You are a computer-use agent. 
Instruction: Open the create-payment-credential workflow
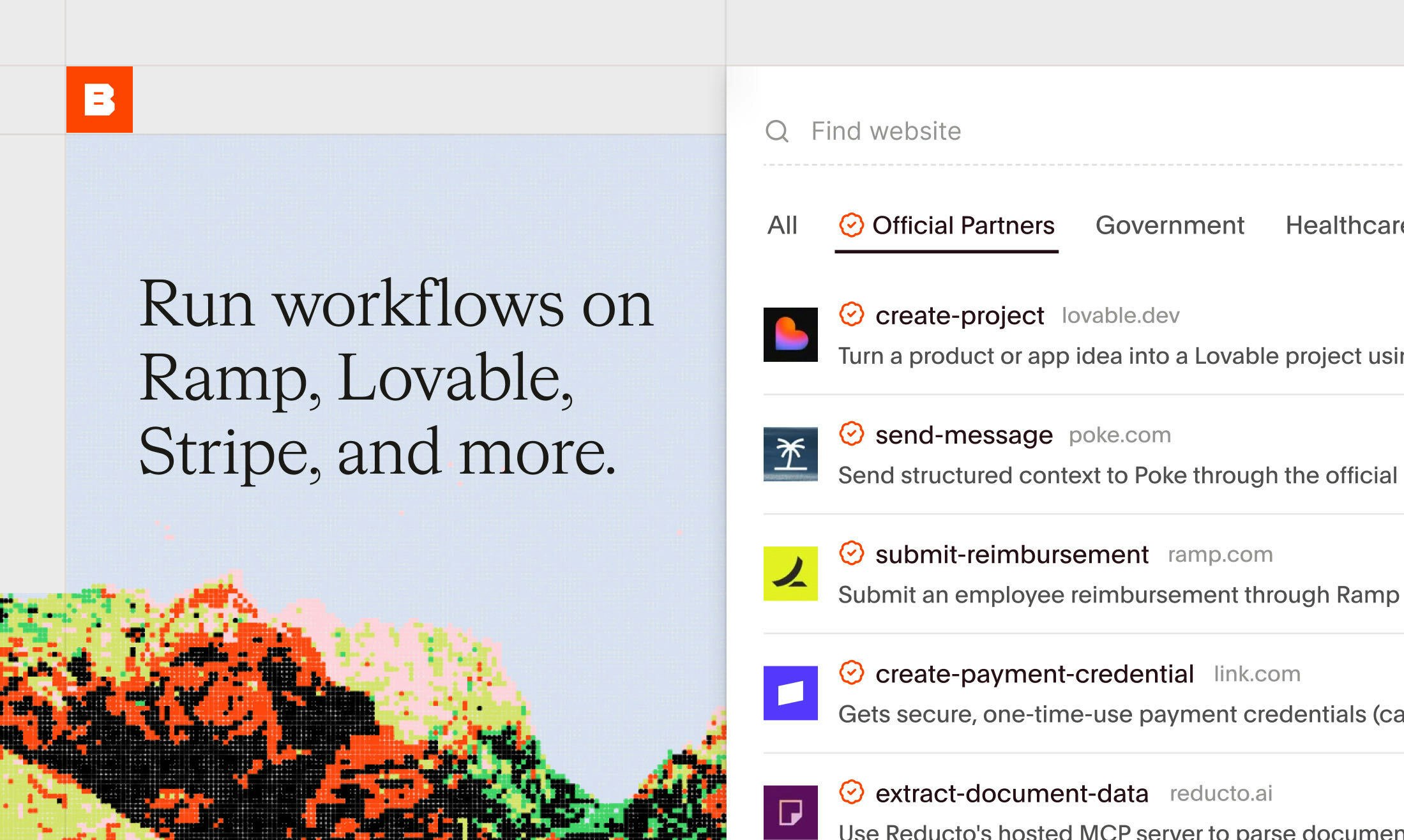tap(1034, 674)
